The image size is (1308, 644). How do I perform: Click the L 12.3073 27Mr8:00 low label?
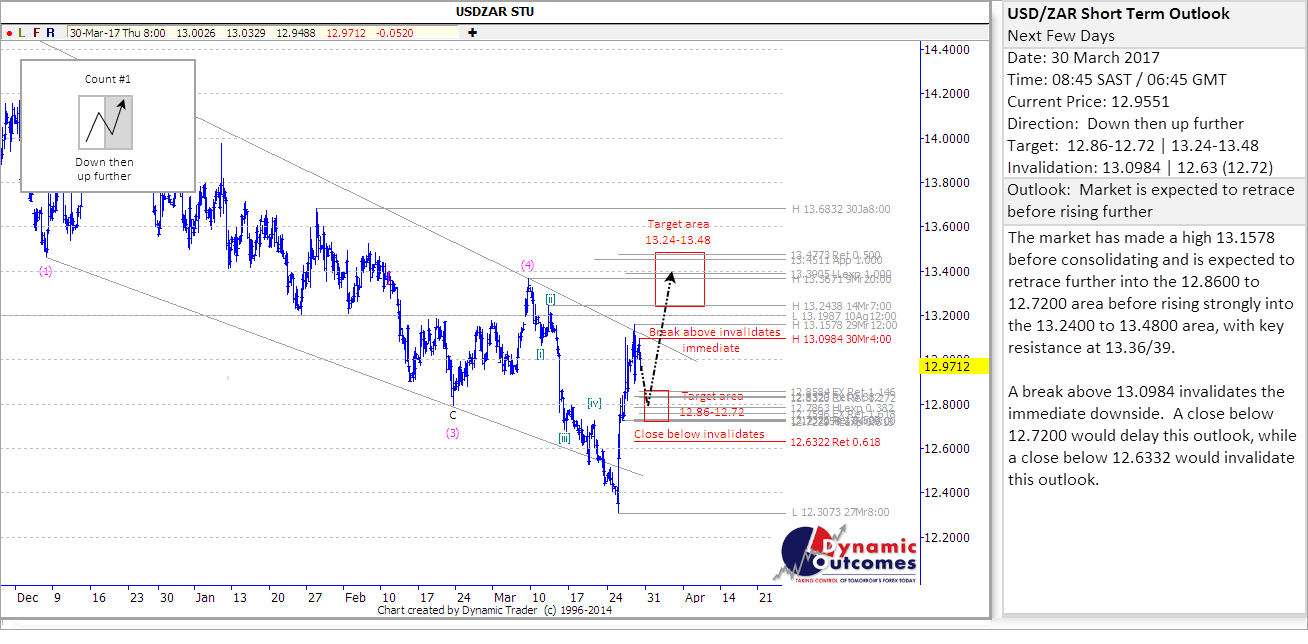(840, 512)
